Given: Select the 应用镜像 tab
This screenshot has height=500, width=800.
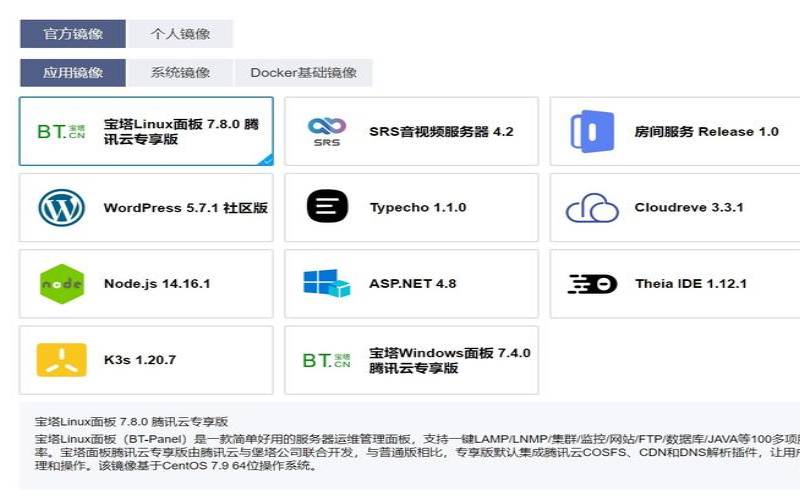Looking at the screenshot, I should click(x=73, y=73).
